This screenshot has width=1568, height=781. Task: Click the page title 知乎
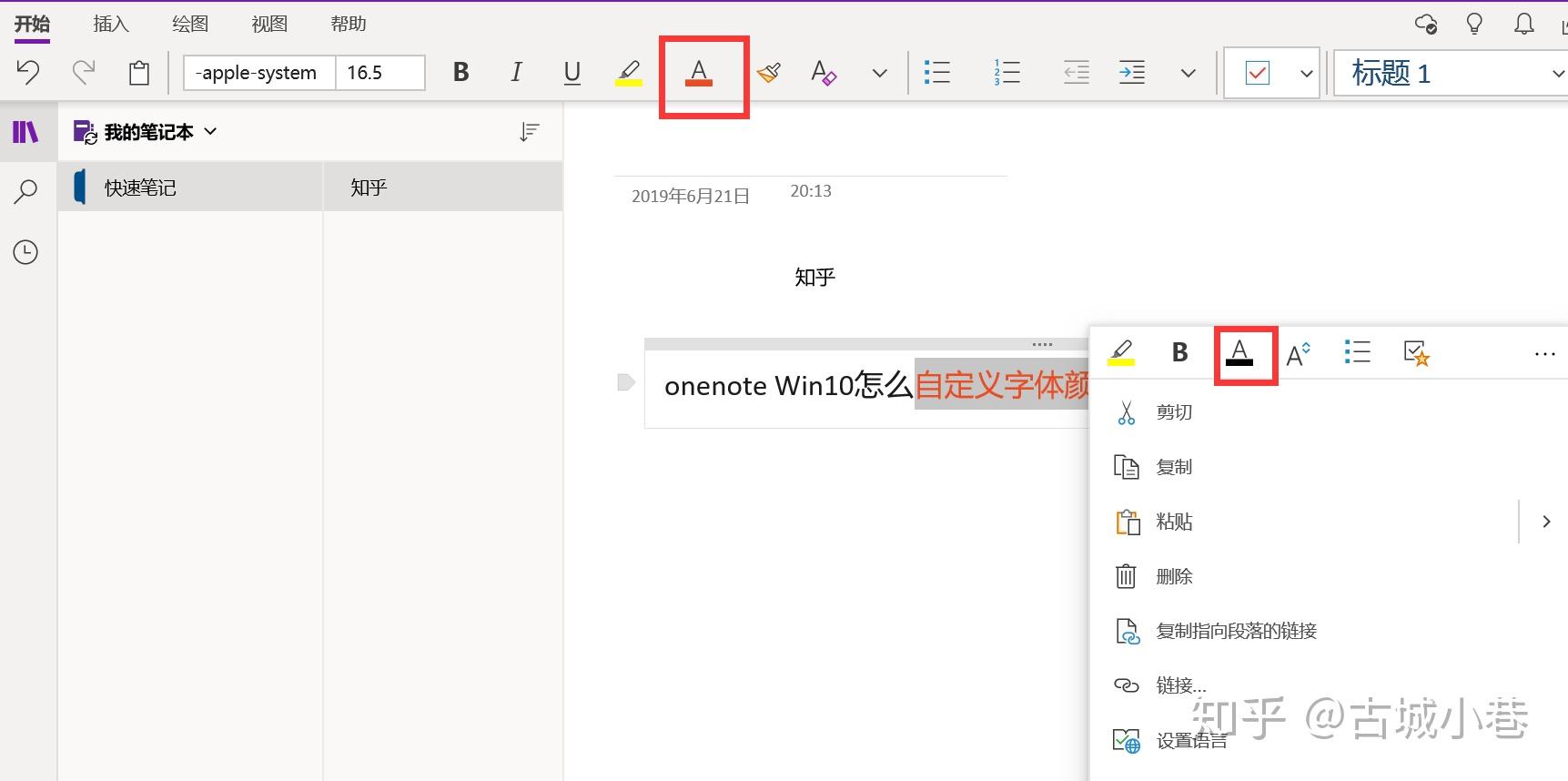pos(814,277)
